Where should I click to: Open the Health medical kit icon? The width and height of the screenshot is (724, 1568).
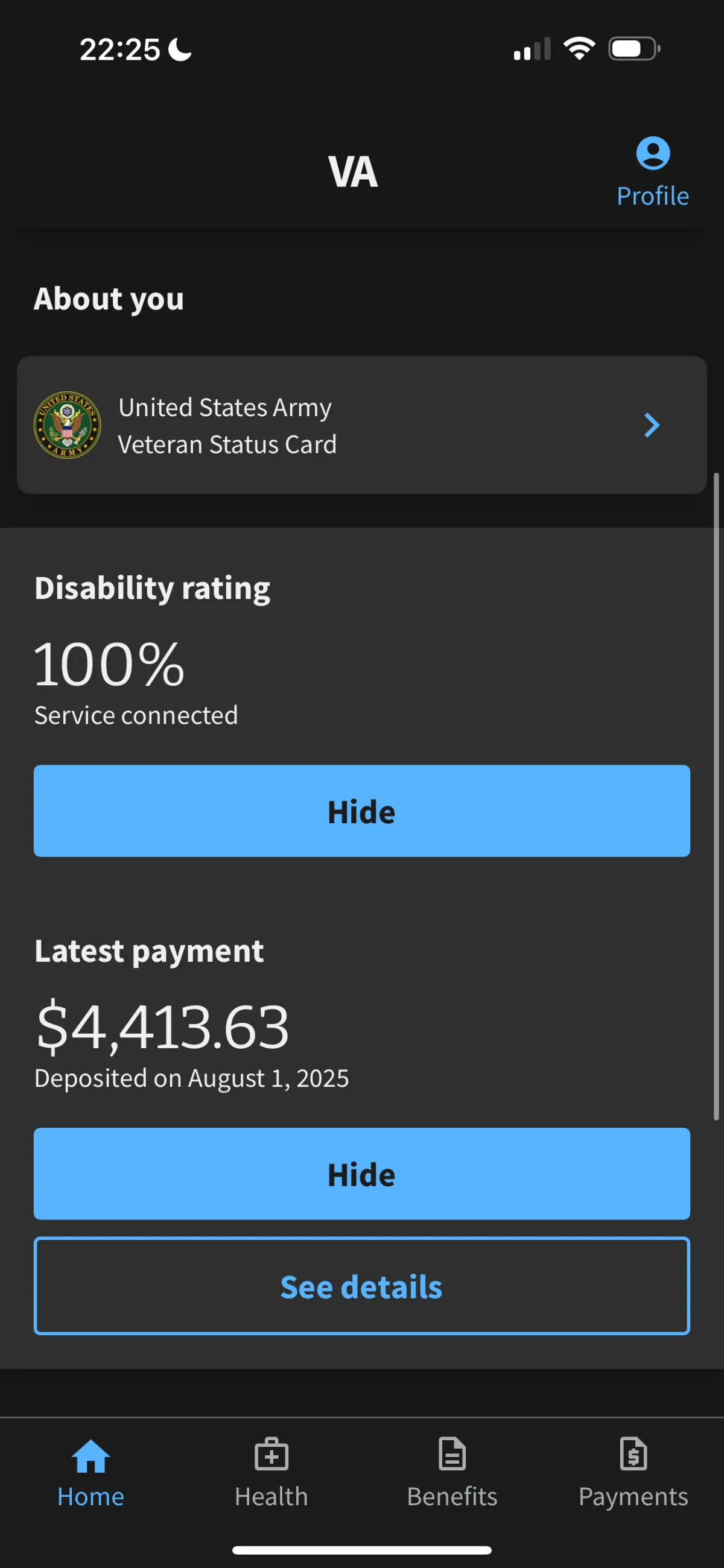click(271, 1454)
